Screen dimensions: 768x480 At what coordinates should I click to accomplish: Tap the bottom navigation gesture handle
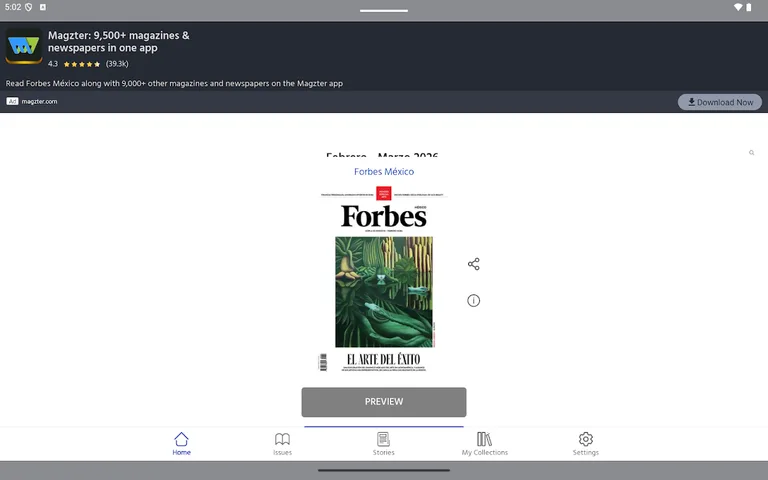(x=384, y=470)
